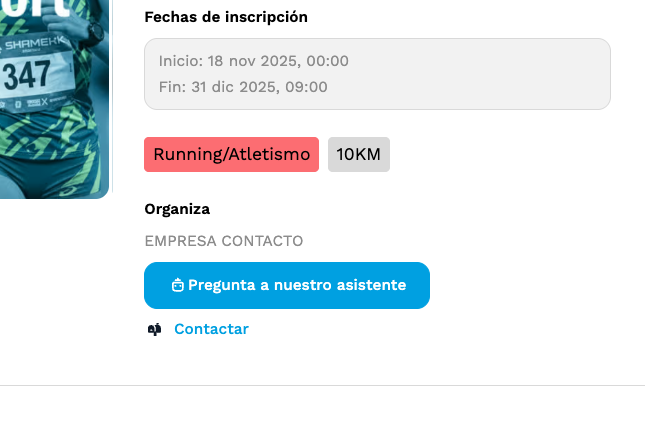
Task: Click the 'Fin: 31 dic 2025' date line
Action: click(x=243, y=87)
